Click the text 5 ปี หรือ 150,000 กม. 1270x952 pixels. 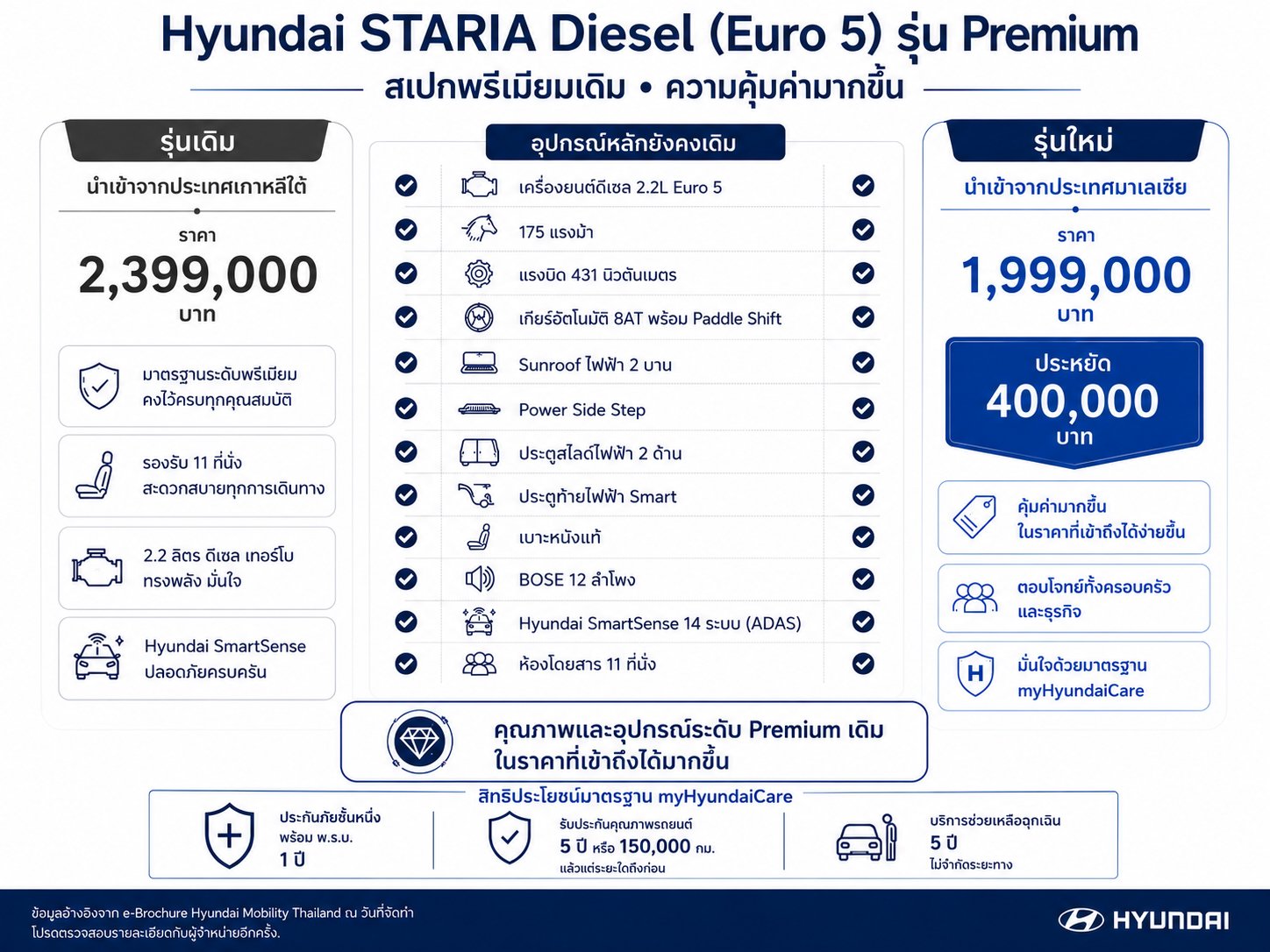(637, 847)
